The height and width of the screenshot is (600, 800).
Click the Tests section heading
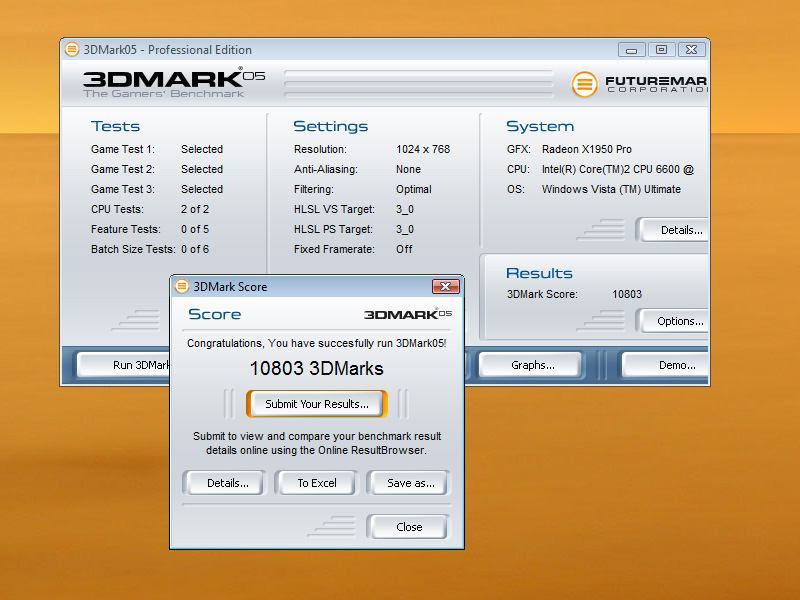[x=115, y=127]
